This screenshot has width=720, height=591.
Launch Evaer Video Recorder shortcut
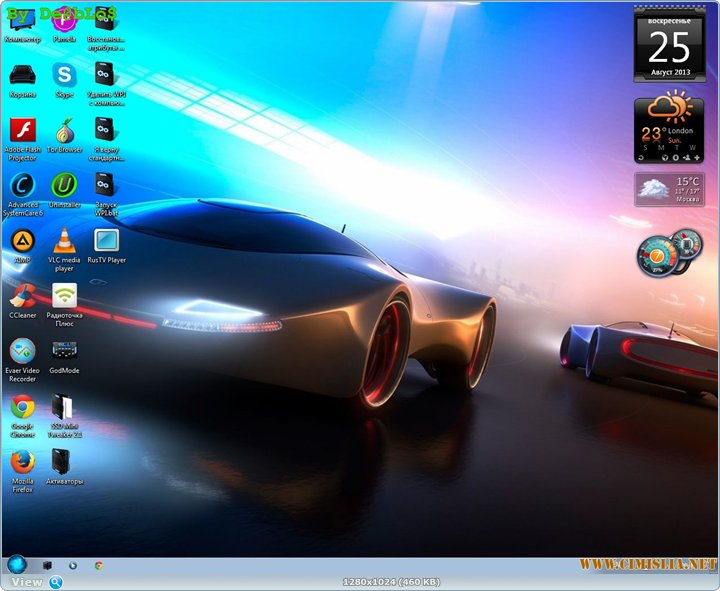click(x=22, y=351)
